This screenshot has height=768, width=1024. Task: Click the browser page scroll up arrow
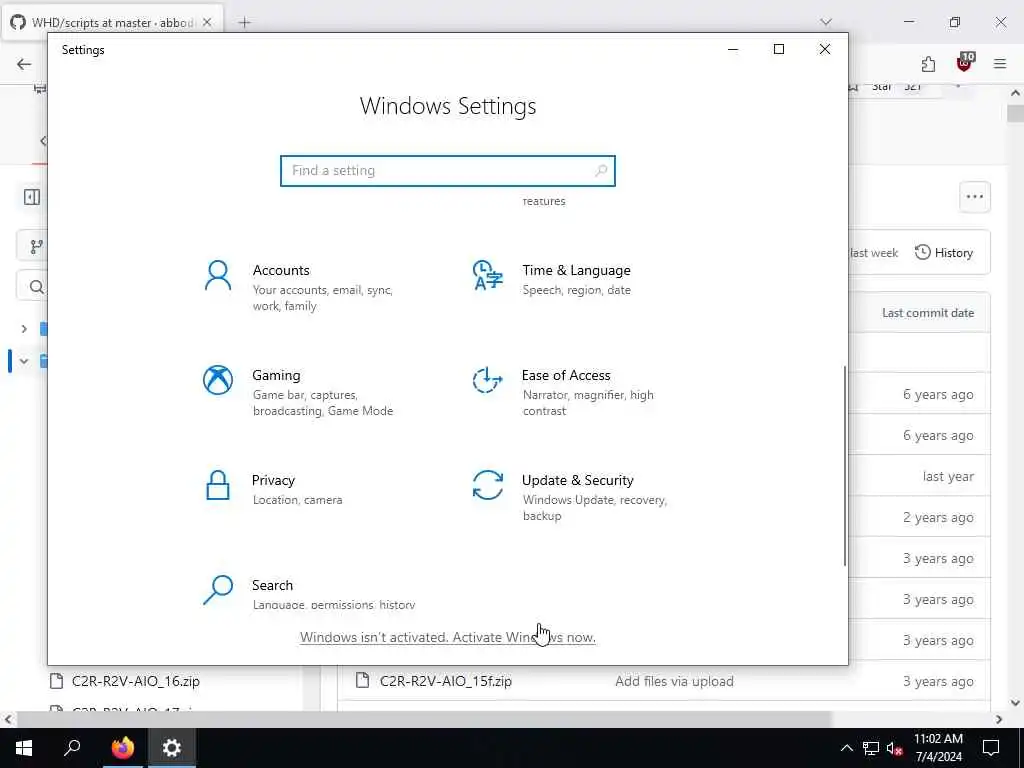coord(1015,93)
